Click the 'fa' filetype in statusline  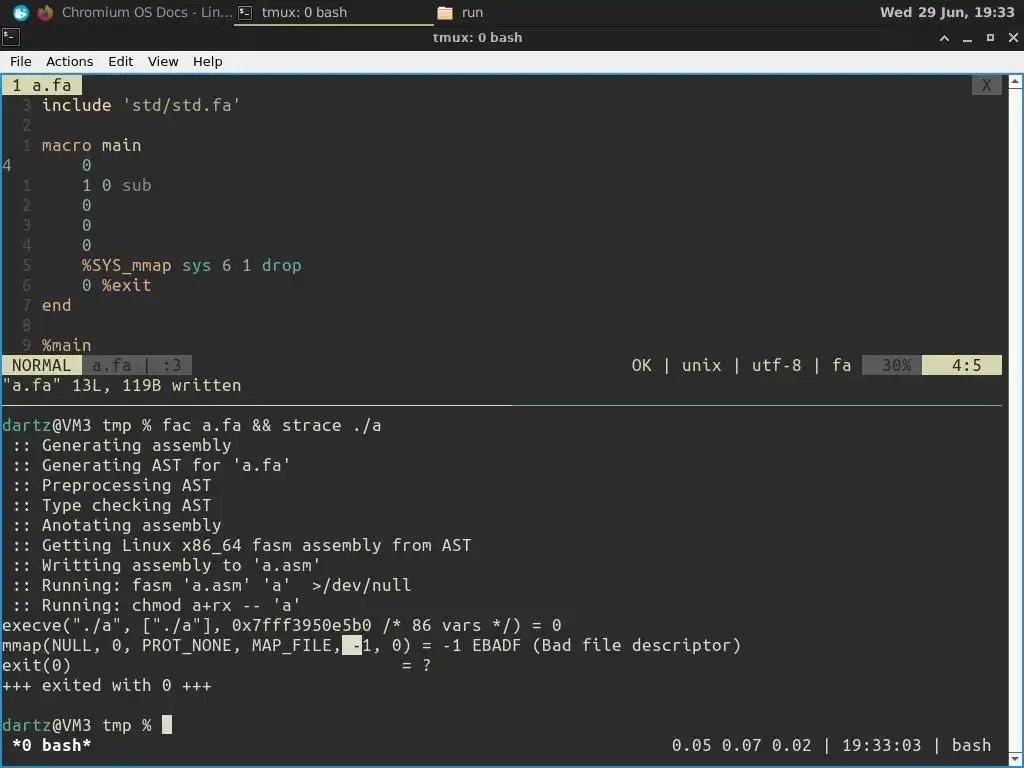tap(841, 365)
